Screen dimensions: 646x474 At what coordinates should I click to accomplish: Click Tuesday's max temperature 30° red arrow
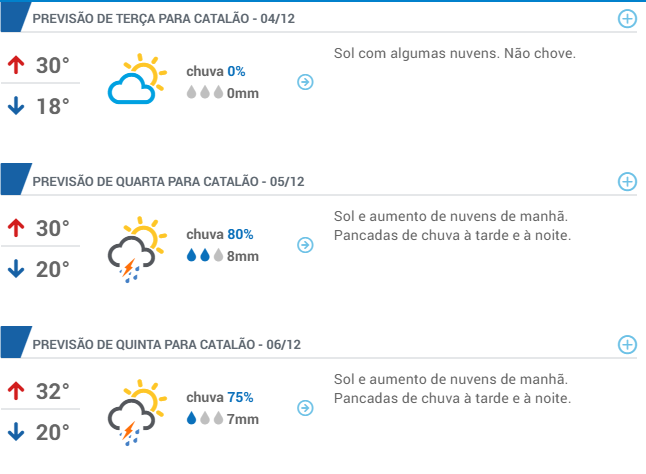[15, 66]
